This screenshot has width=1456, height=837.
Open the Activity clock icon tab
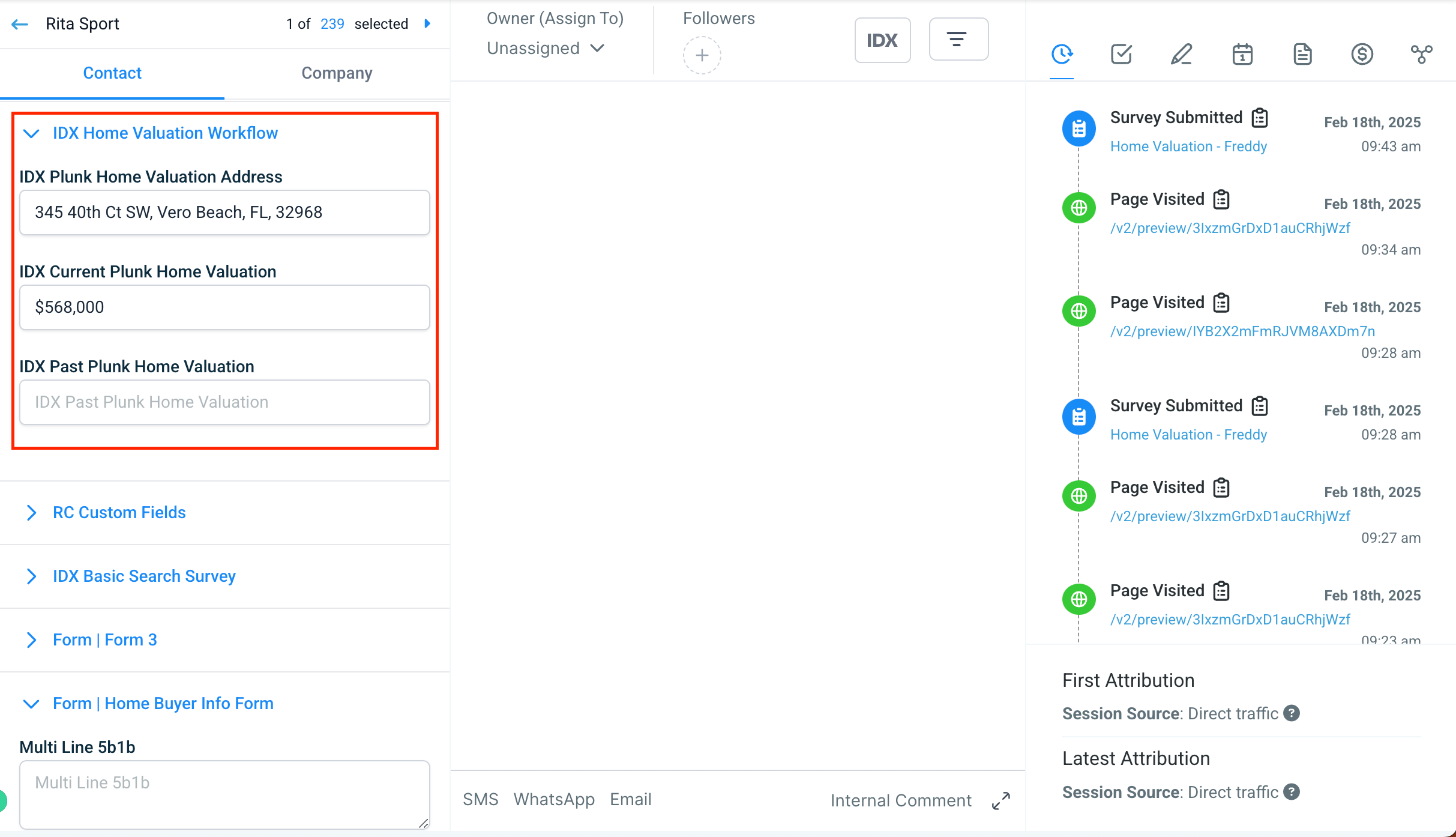(1062, 55)
